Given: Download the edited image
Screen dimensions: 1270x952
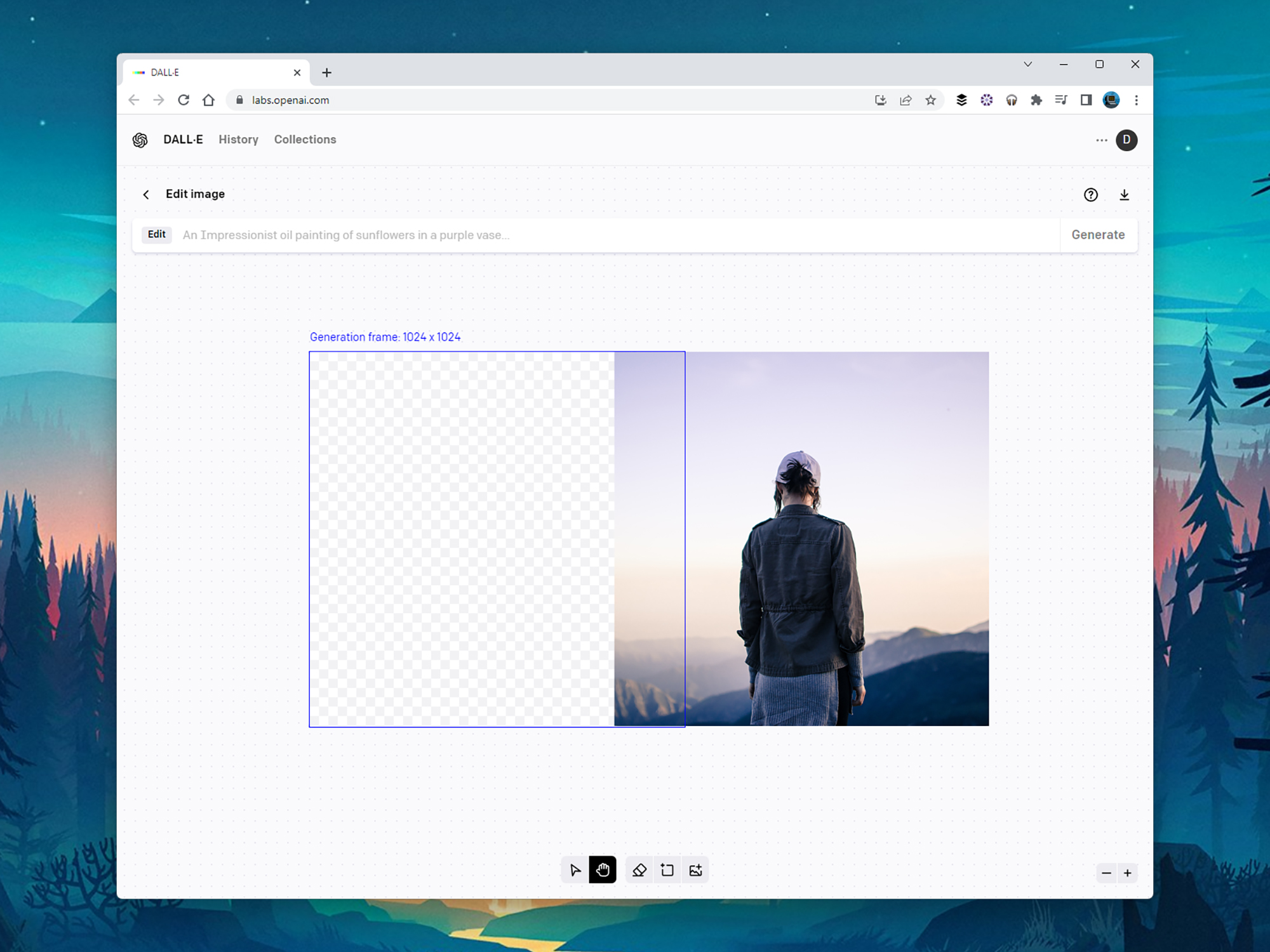Looking at the screenshot, I should 1124,195.
